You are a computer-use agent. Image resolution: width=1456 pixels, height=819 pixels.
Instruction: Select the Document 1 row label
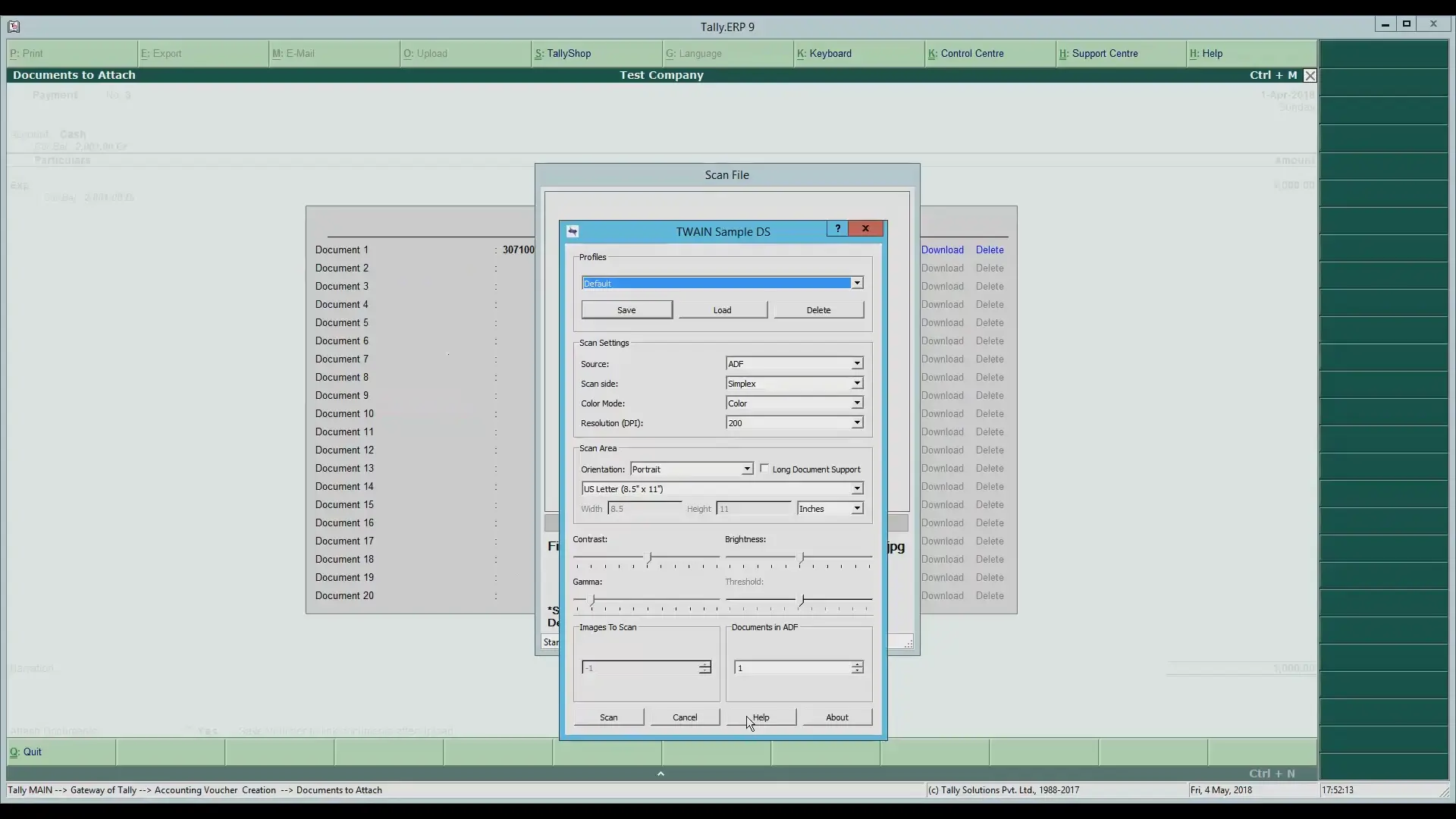coord(342,249)
